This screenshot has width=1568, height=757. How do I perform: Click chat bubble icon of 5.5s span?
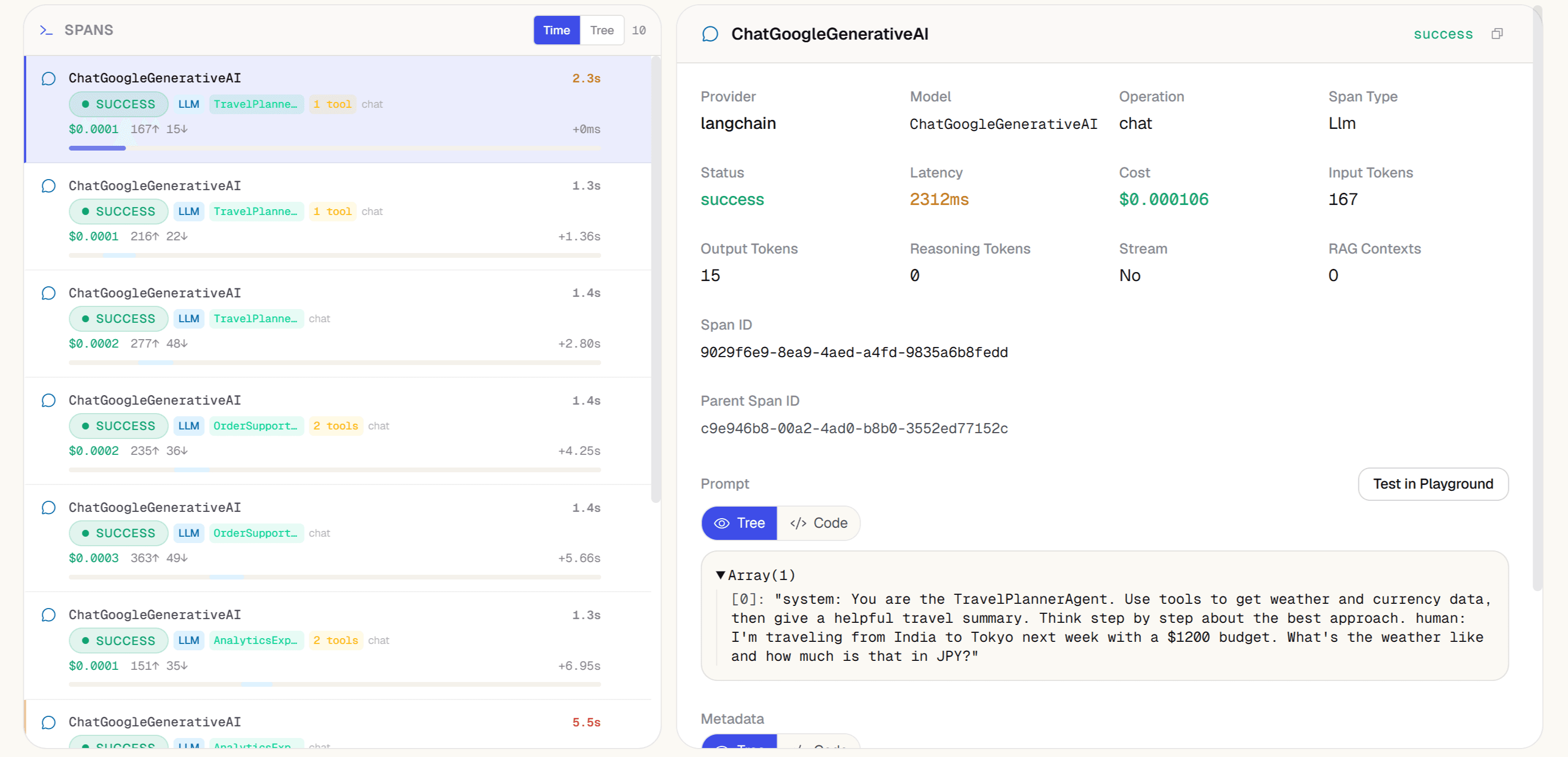tap(49, 722)
